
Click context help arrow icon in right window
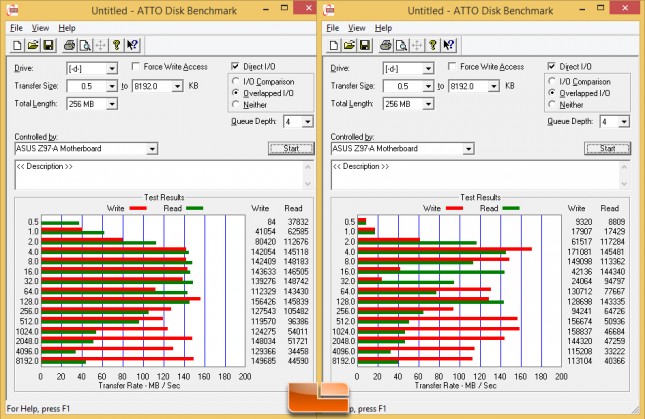[x=449, y=45]
